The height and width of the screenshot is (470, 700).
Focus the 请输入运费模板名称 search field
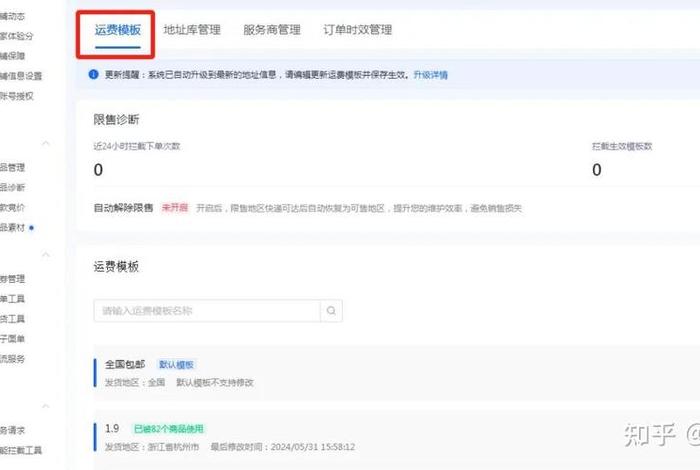[207, 311]
